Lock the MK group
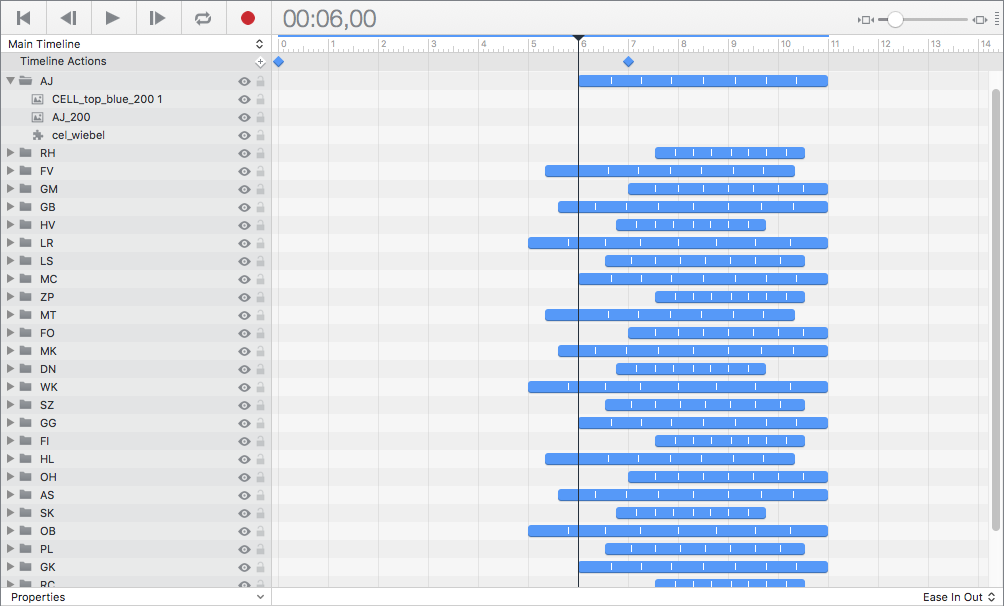1004x606 pixels. point(261,351)
